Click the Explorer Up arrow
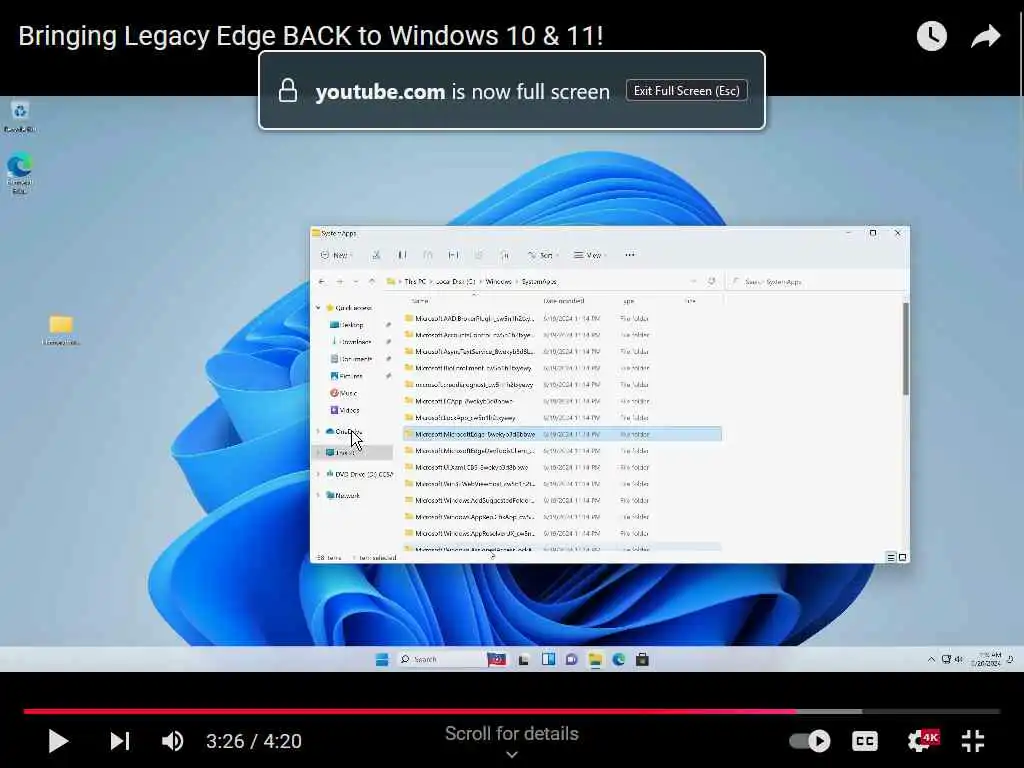 point(372,281)
